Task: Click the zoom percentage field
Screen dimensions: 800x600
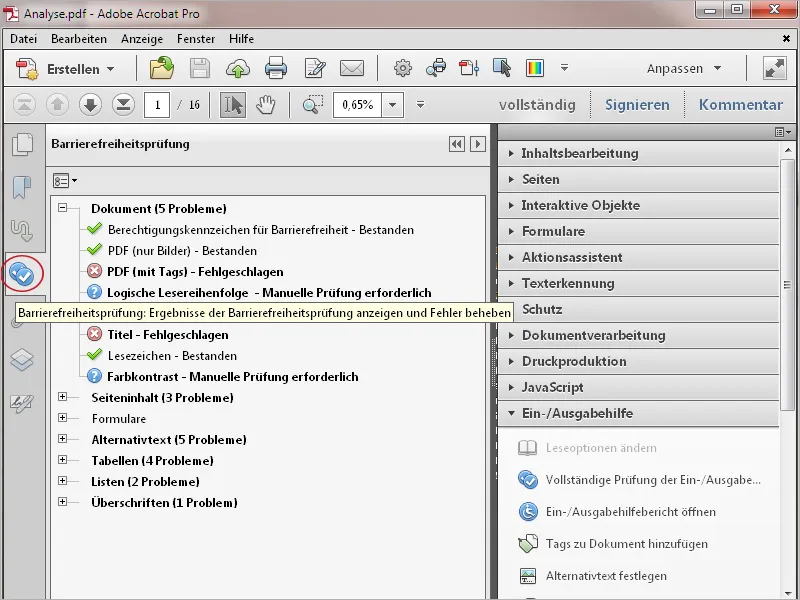Action: coord(358,105)
